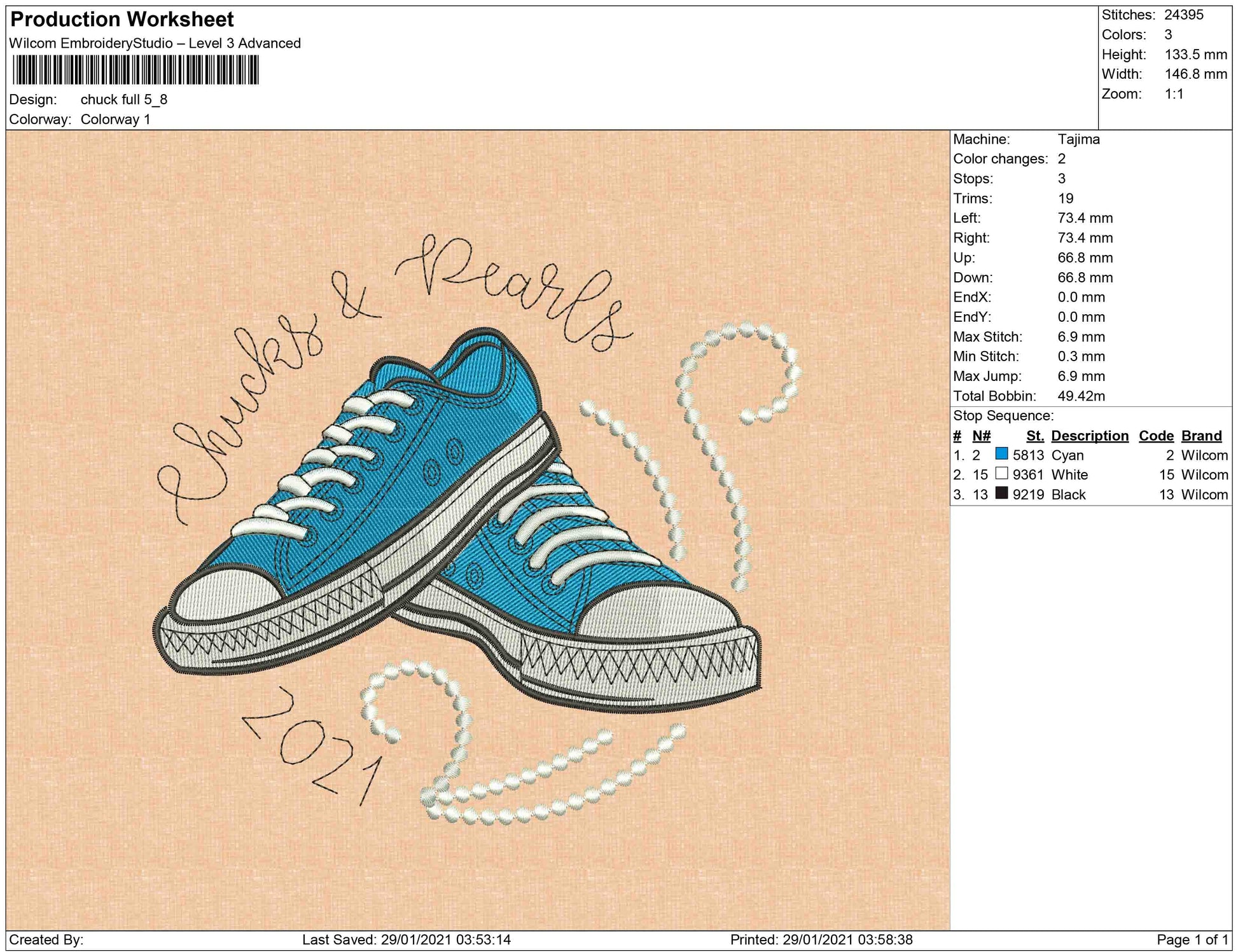This screenshot has height=952, width=1238.
Task: Click the Page 1 of 1 footer label
Action: (1192, 939)
